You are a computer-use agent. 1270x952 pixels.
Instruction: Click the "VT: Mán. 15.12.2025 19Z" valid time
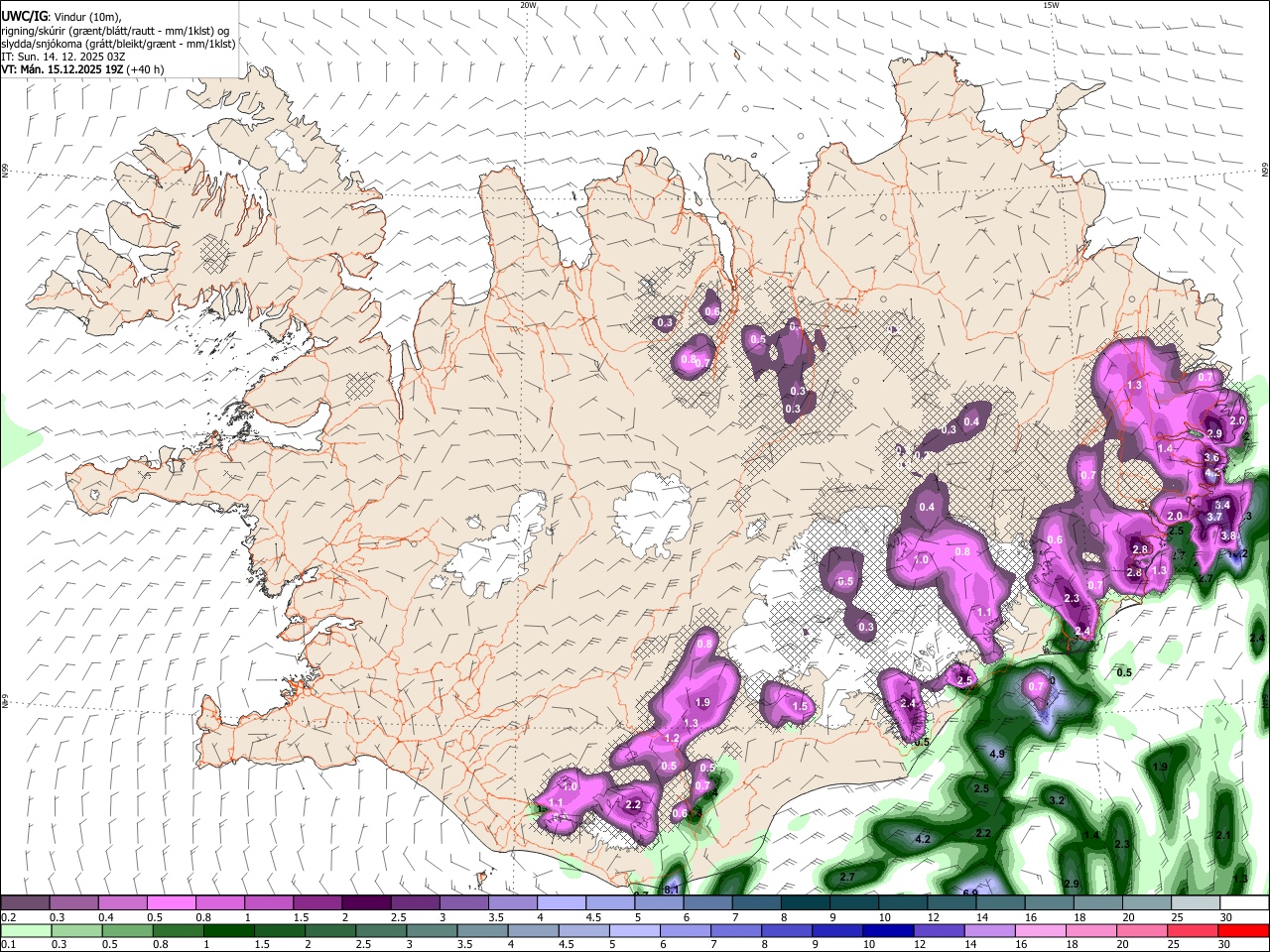point(63,69)
